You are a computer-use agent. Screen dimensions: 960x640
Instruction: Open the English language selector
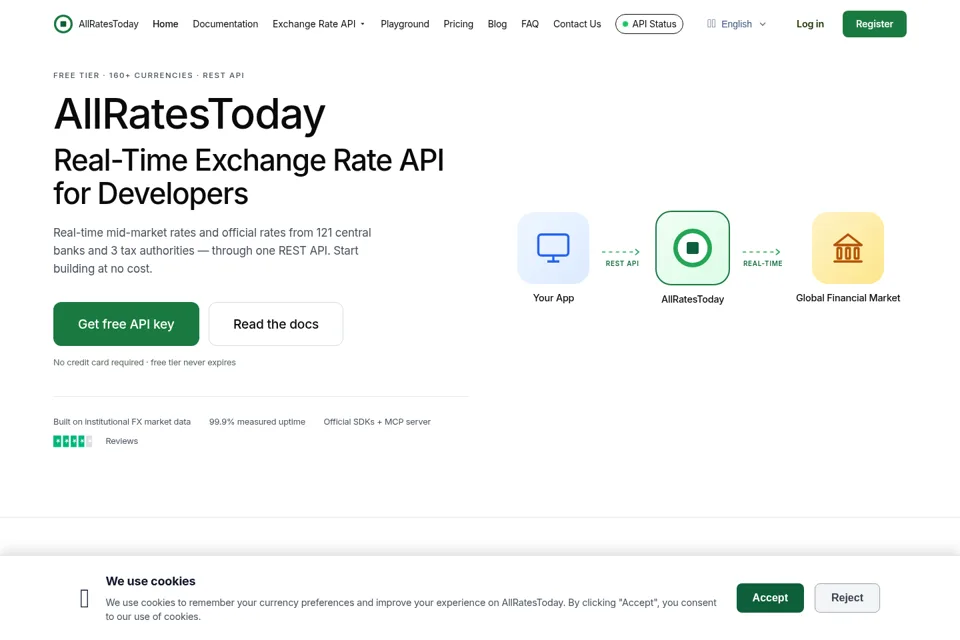(x=737, y=24)
